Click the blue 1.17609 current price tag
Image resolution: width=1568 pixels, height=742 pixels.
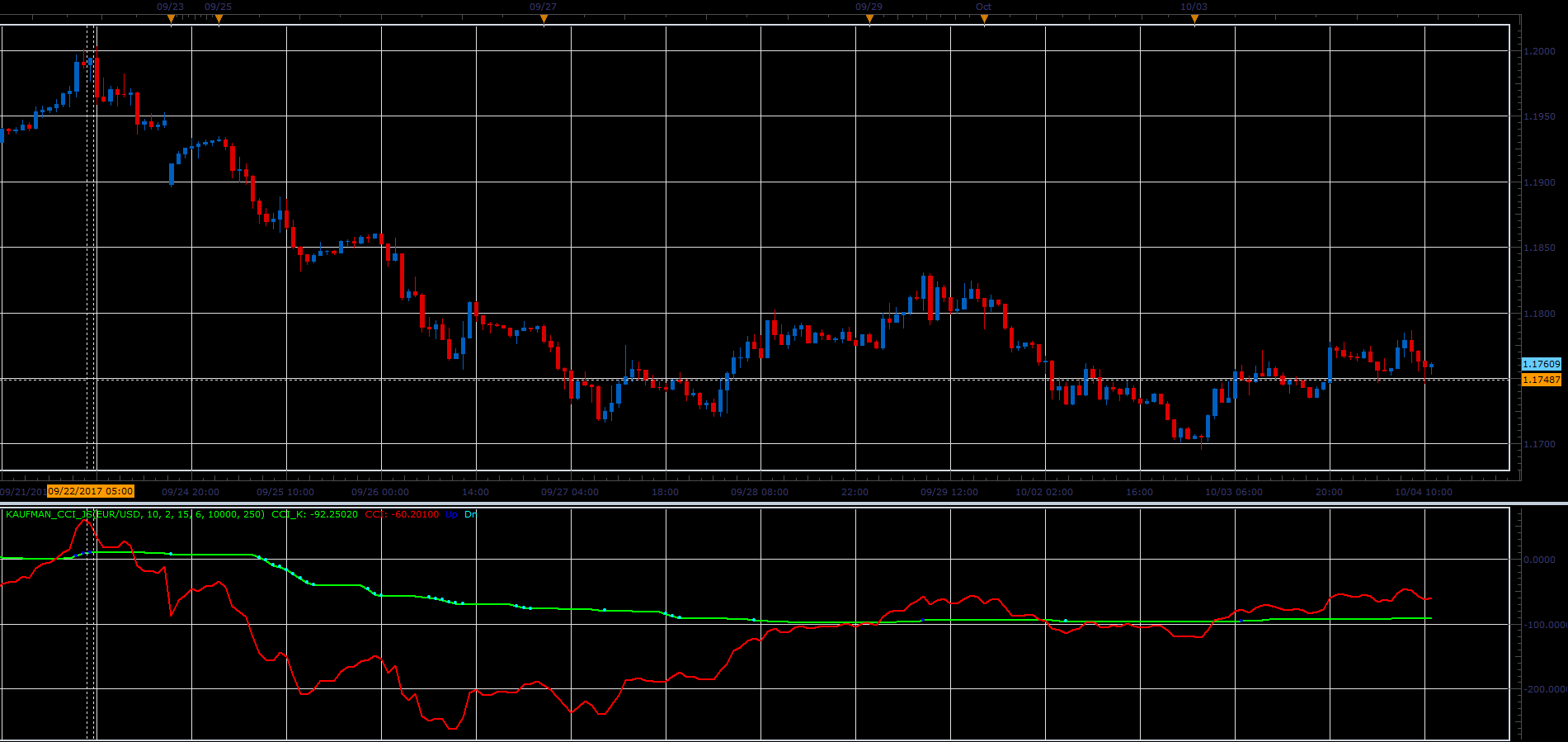(1542, 364)
